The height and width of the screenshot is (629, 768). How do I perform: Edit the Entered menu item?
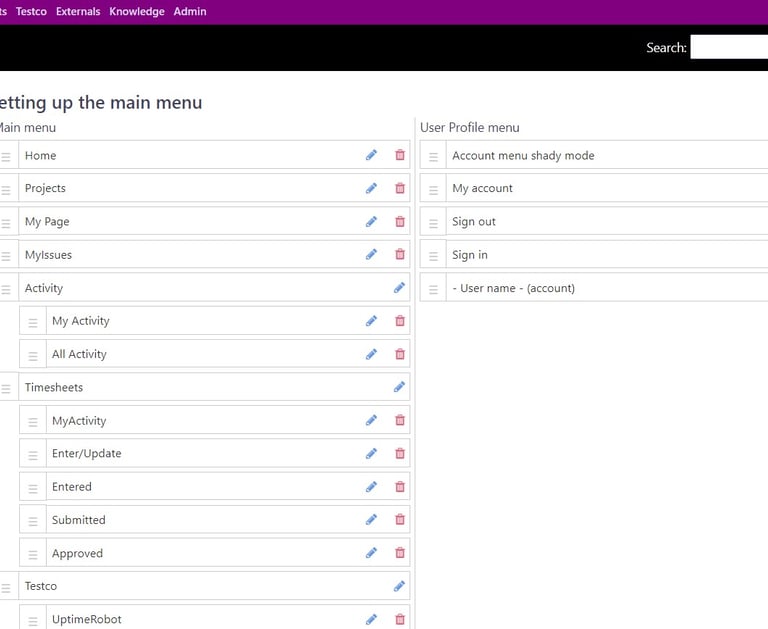(x=371, y=486)
